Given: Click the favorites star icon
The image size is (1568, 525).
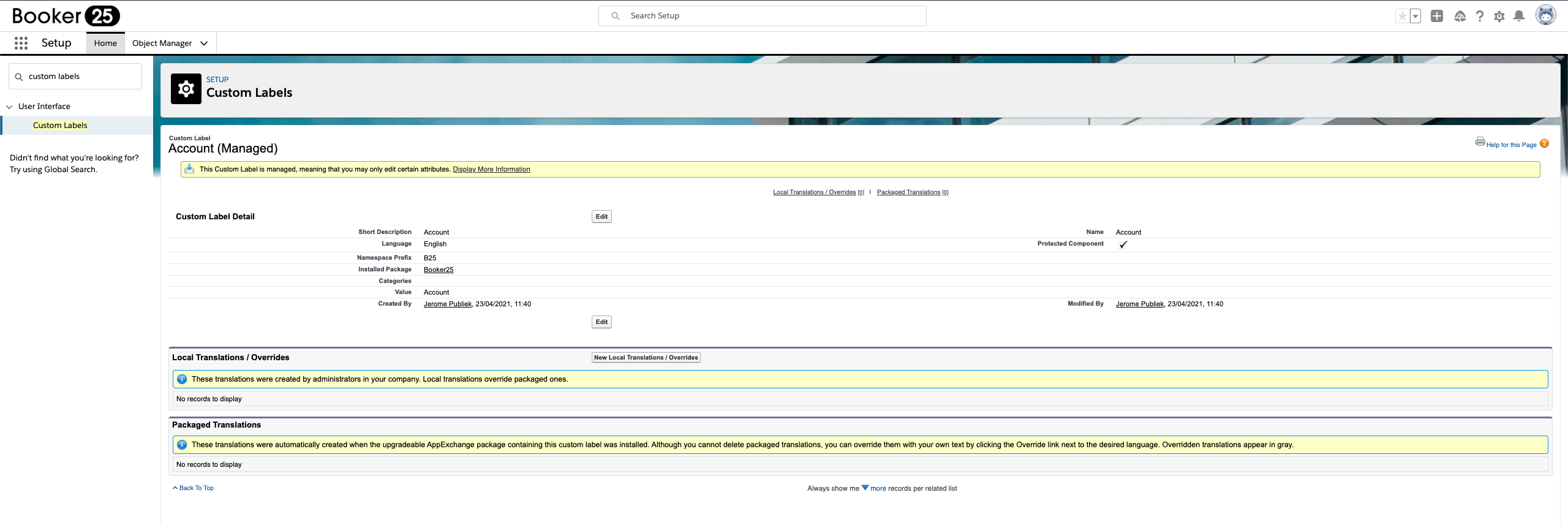Looking at the screenshot, I should 1402,17.
